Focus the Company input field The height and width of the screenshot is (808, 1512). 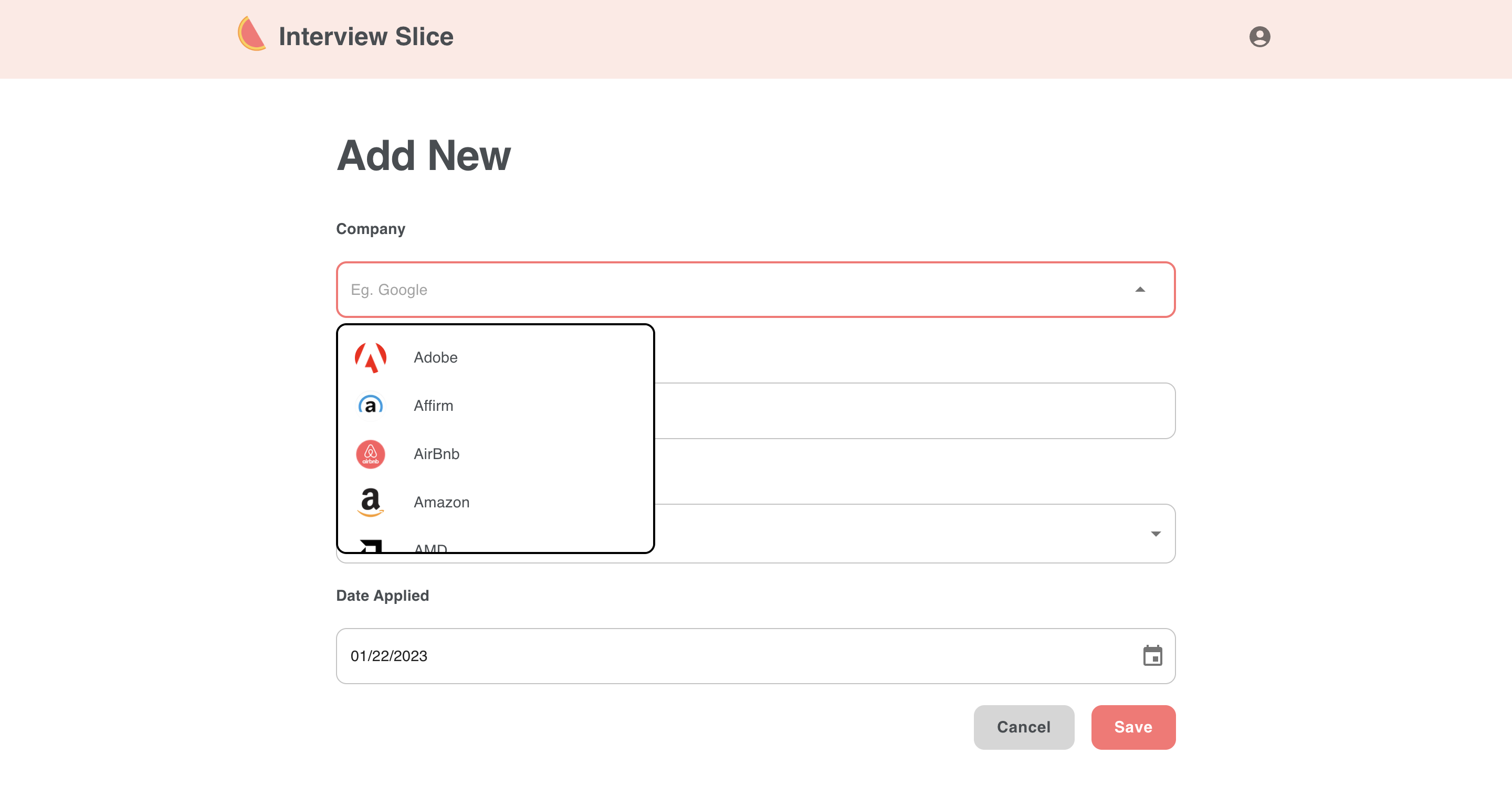pyautogui.click(x=755, y=289)
